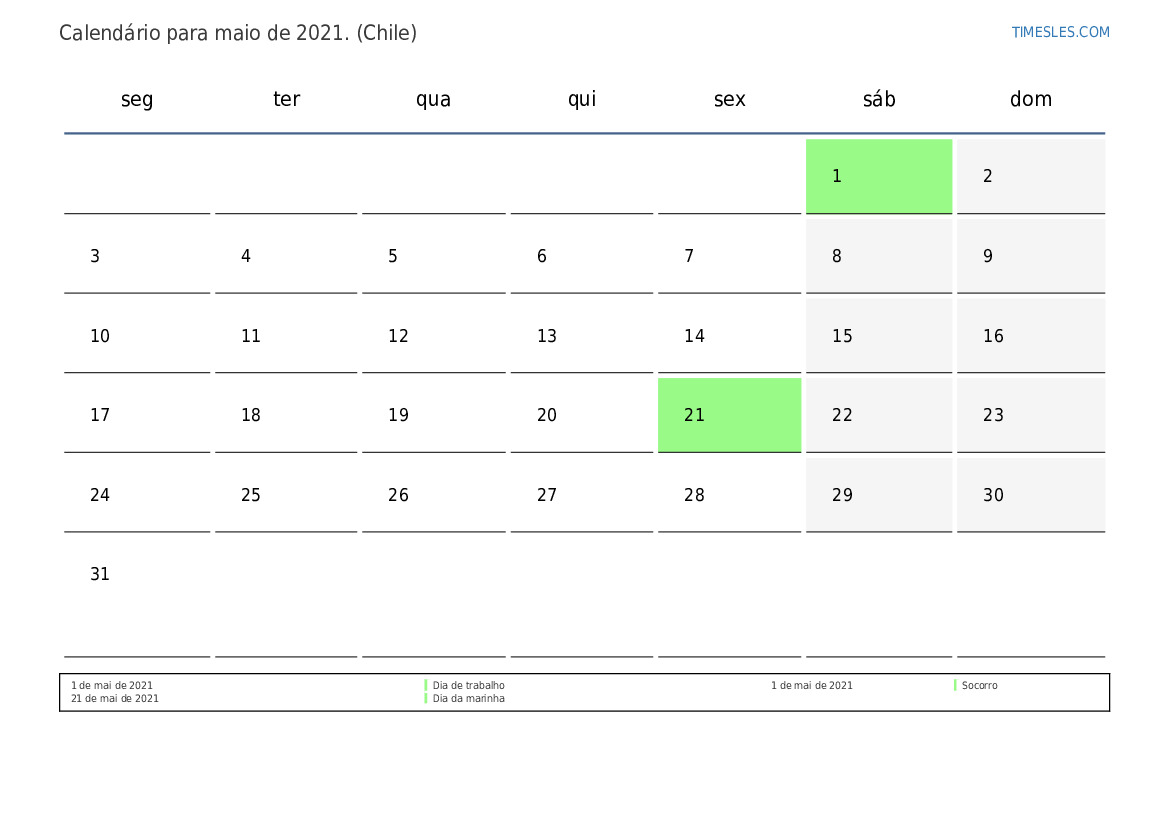Open the TIMESLES.COM link
The image size is (1169, 827).
(1060, 32)
